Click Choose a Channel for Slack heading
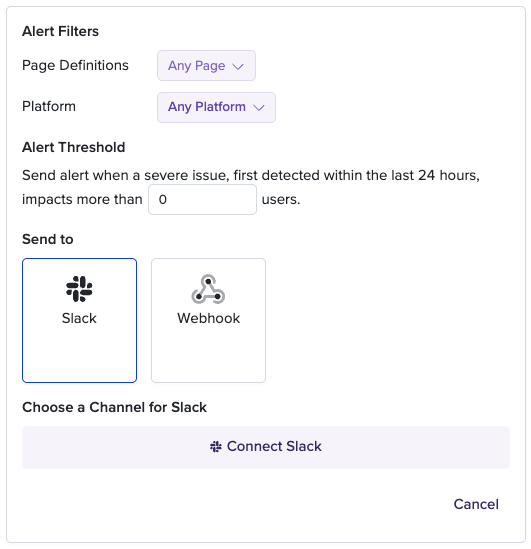Screen dimensions: 531x549 click(x=114, y=407)
